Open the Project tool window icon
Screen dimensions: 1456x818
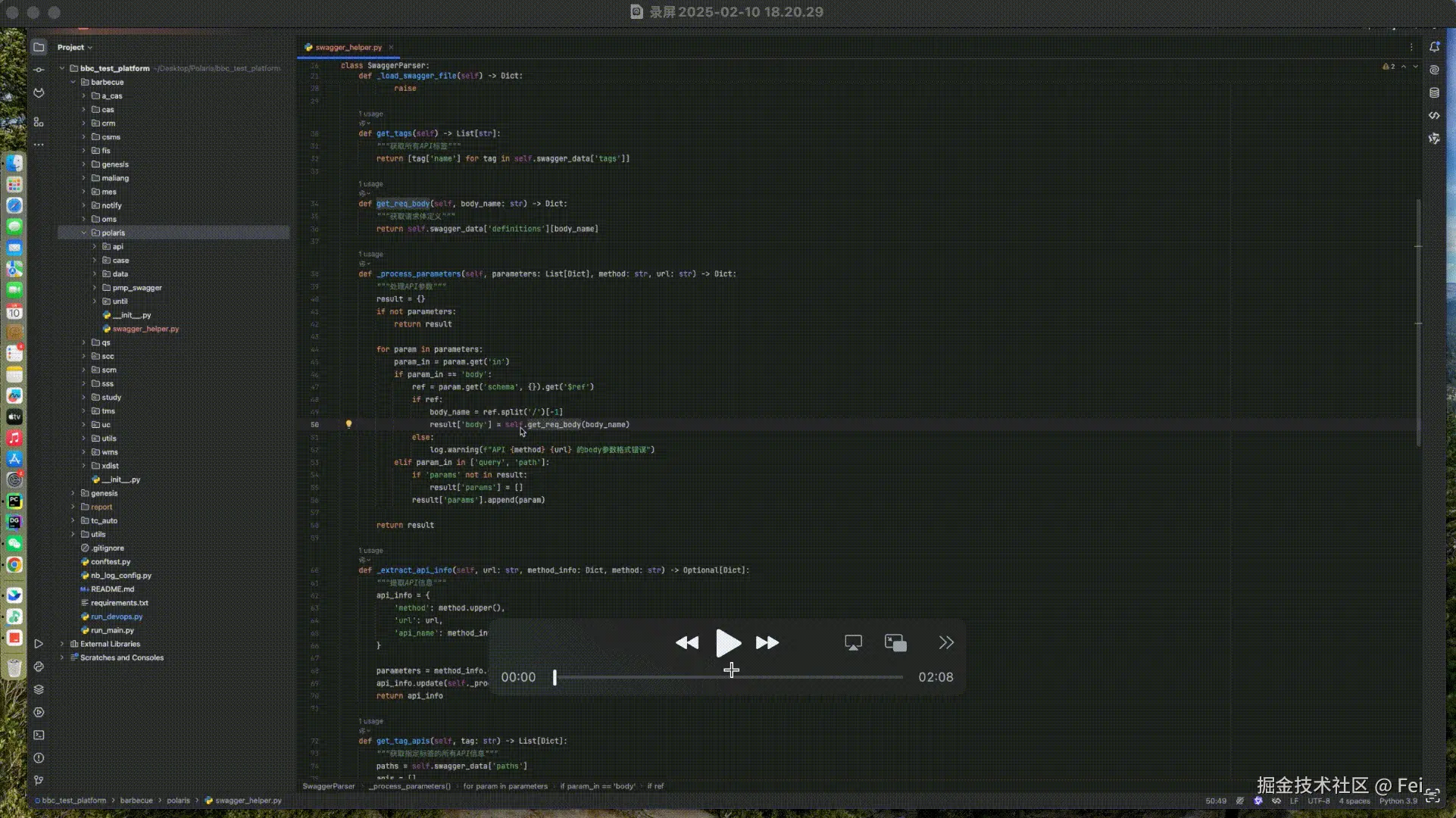39,47
